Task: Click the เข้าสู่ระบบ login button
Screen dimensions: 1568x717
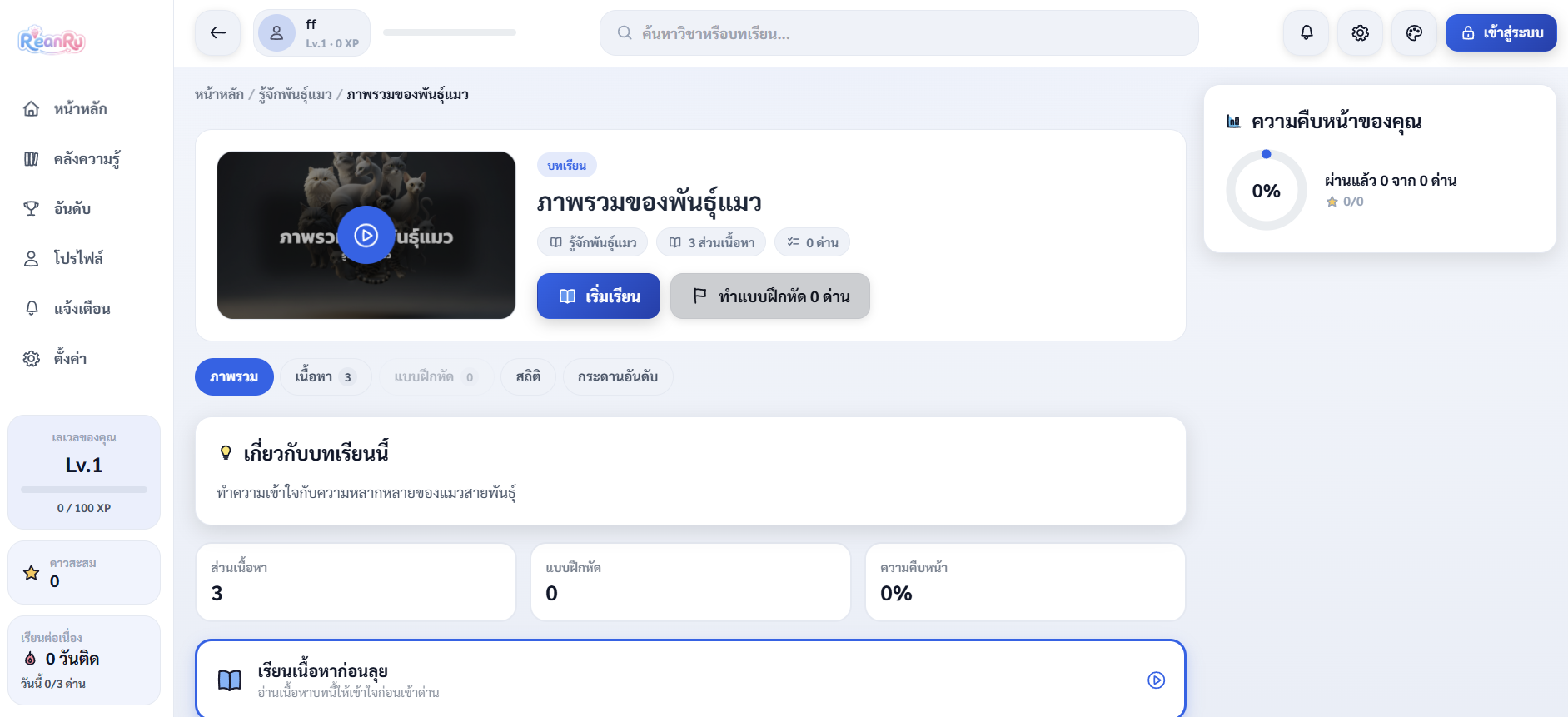Action: (x=1501, y=33)
